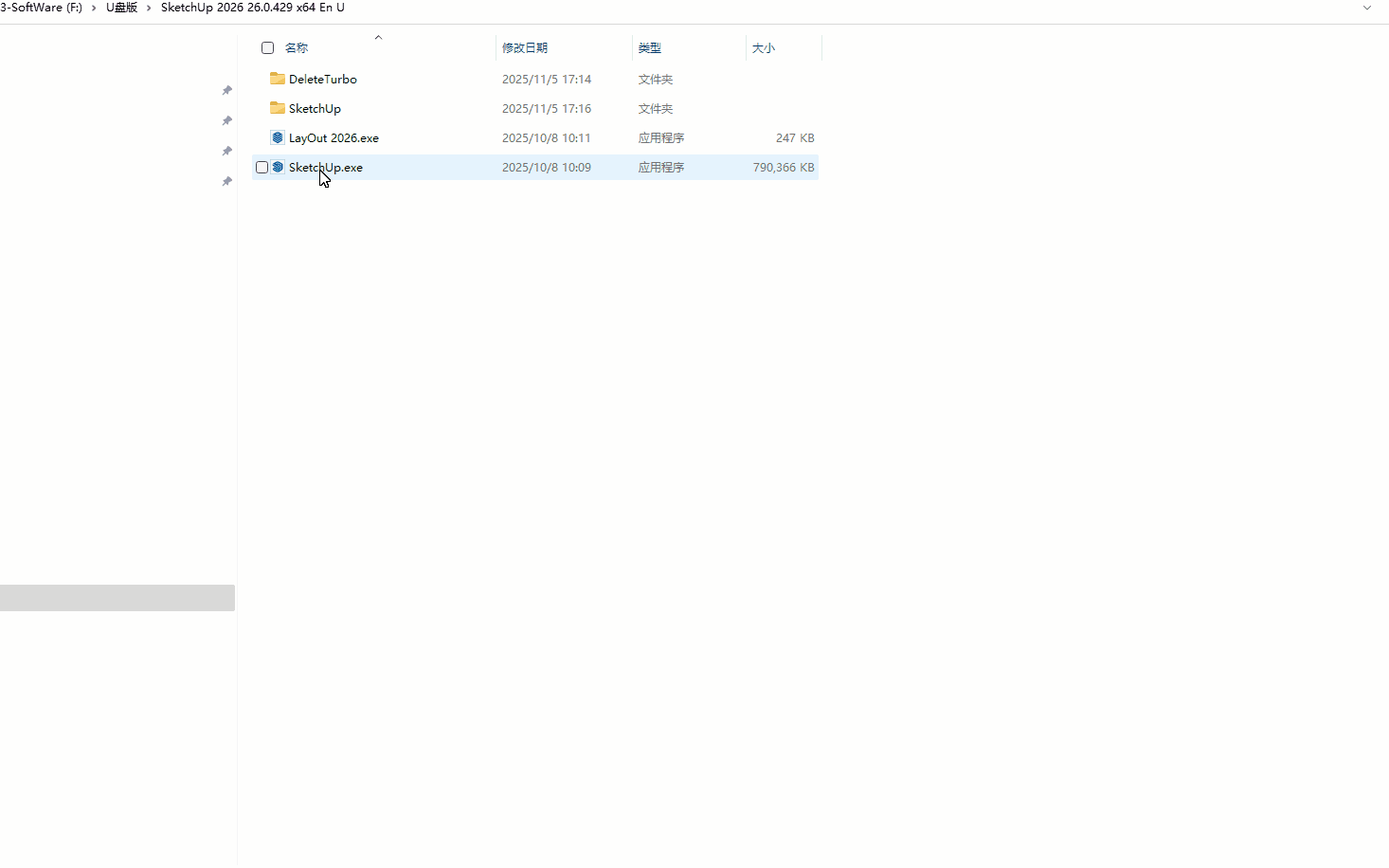The width and height of the screenshot is (1389, 868).
Task: Toggle the select-all checkbox beside 名称 header
Action: (267, 47)
